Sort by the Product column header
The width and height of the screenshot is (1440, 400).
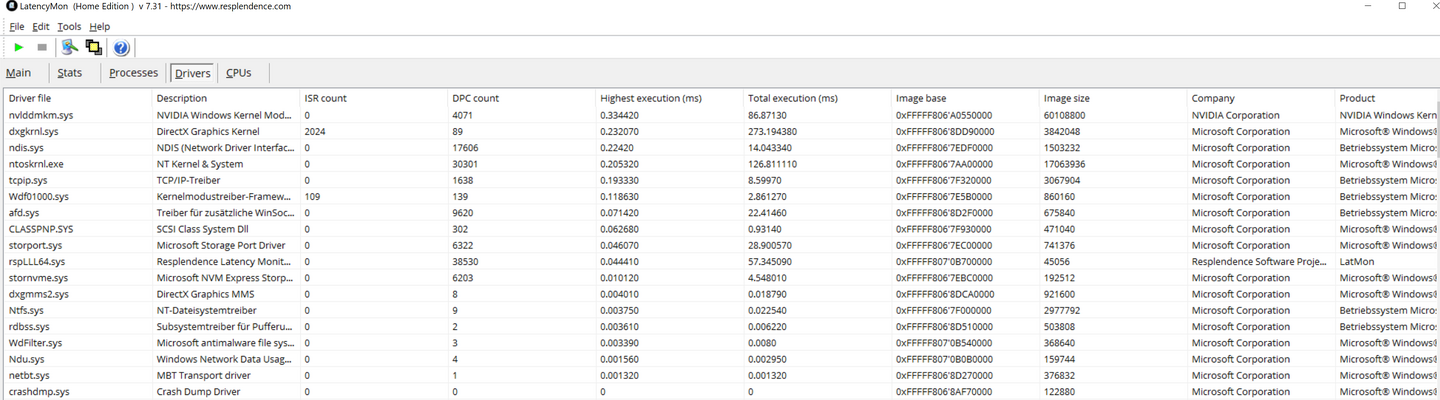tap(1387, 98)
